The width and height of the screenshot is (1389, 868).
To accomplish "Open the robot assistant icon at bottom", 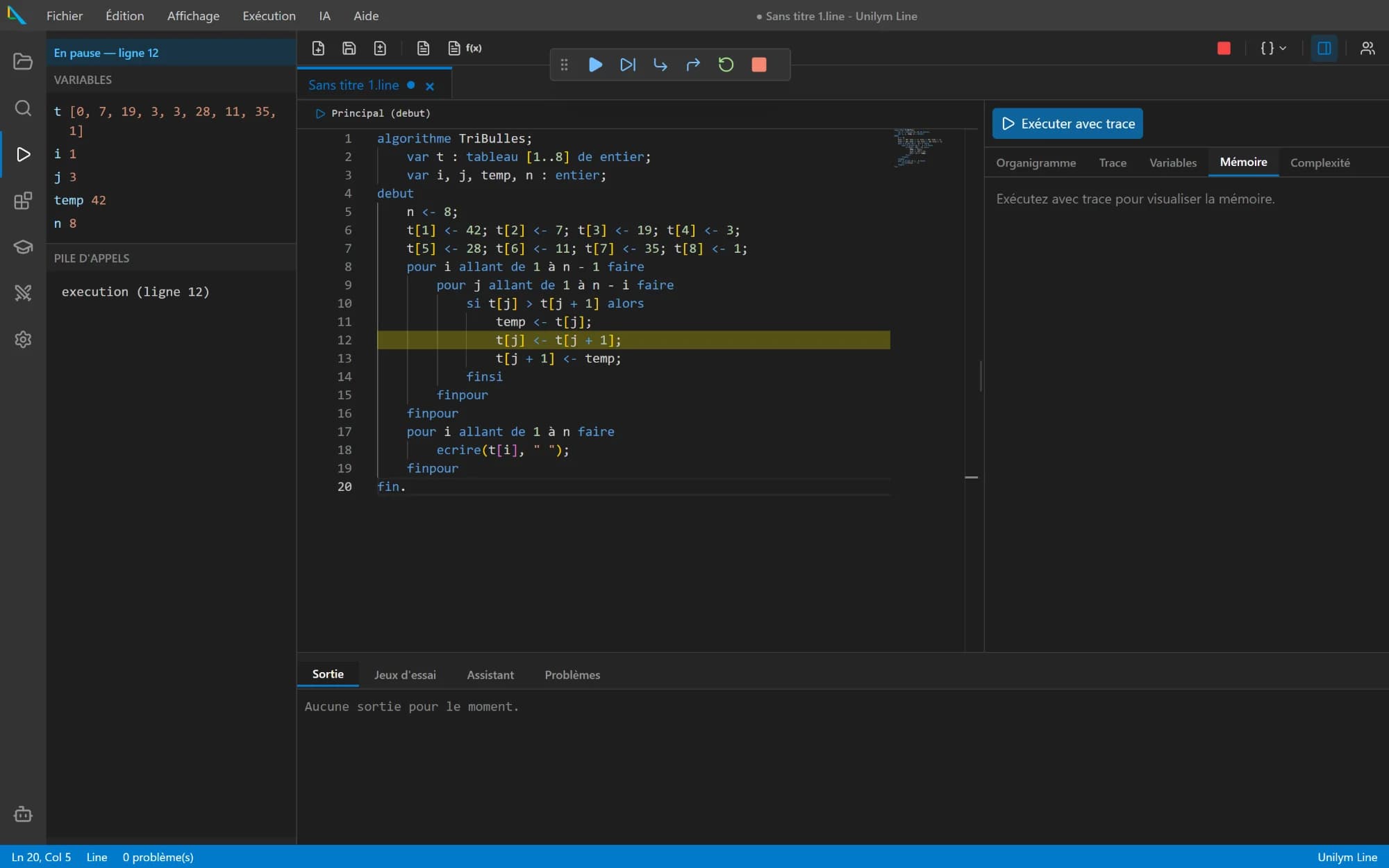I will [x=23, y=814].
